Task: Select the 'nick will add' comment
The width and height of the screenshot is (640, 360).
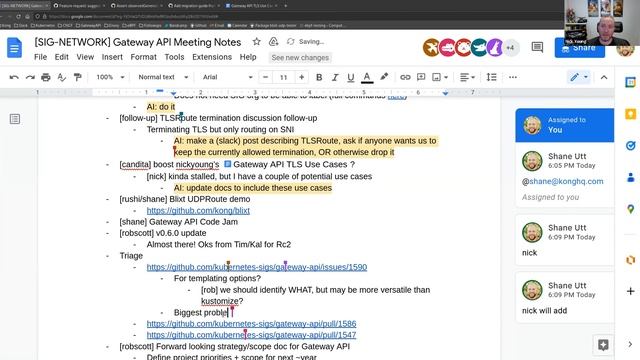Action: (564, 298)
